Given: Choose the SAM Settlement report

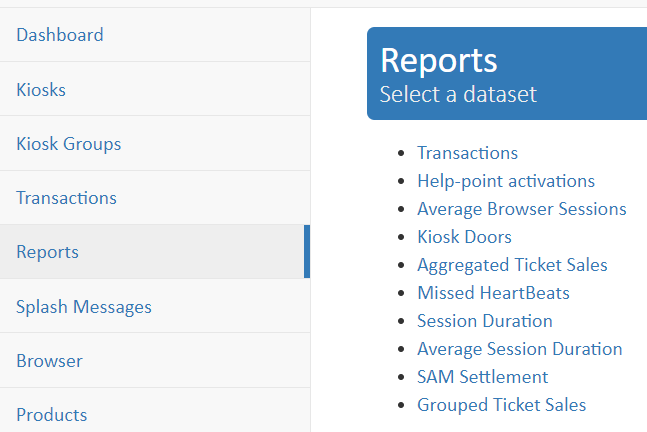Looking at the screenshot, I should click(x=482, y=377).
